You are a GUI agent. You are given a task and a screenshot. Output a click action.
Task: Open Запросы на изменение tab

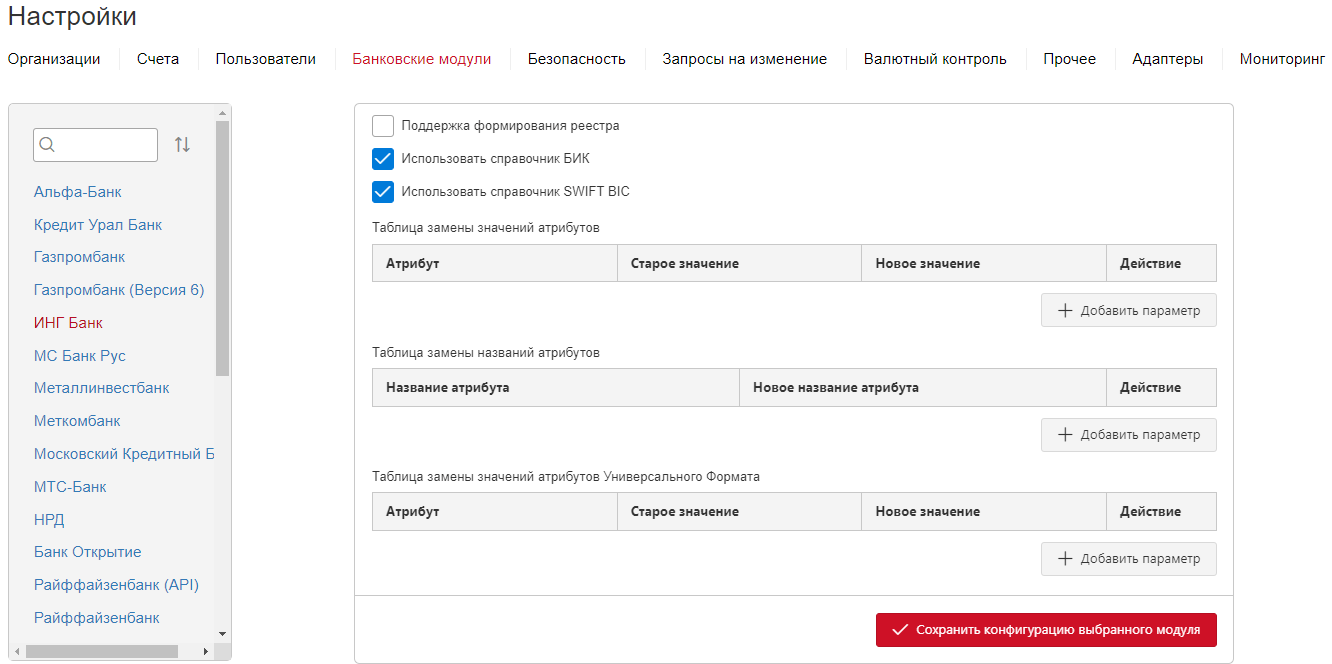[x=745, y=59]
